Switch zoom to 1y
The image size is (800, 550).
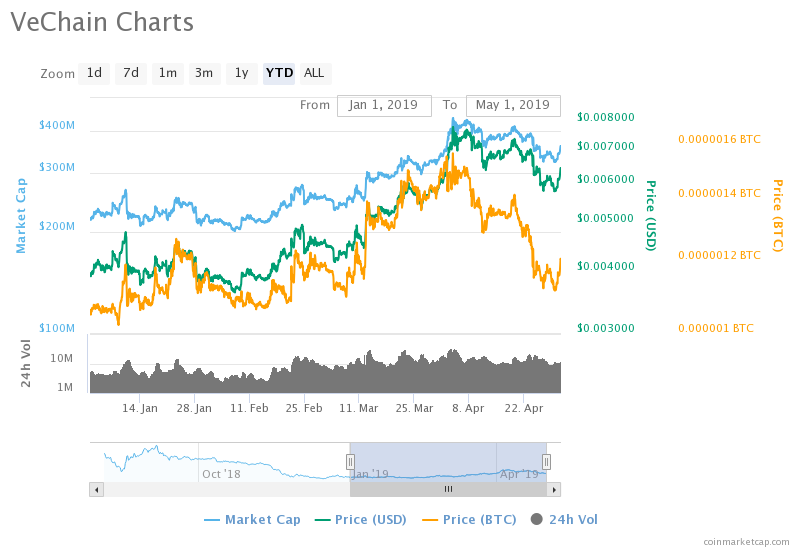click(241, 73)
